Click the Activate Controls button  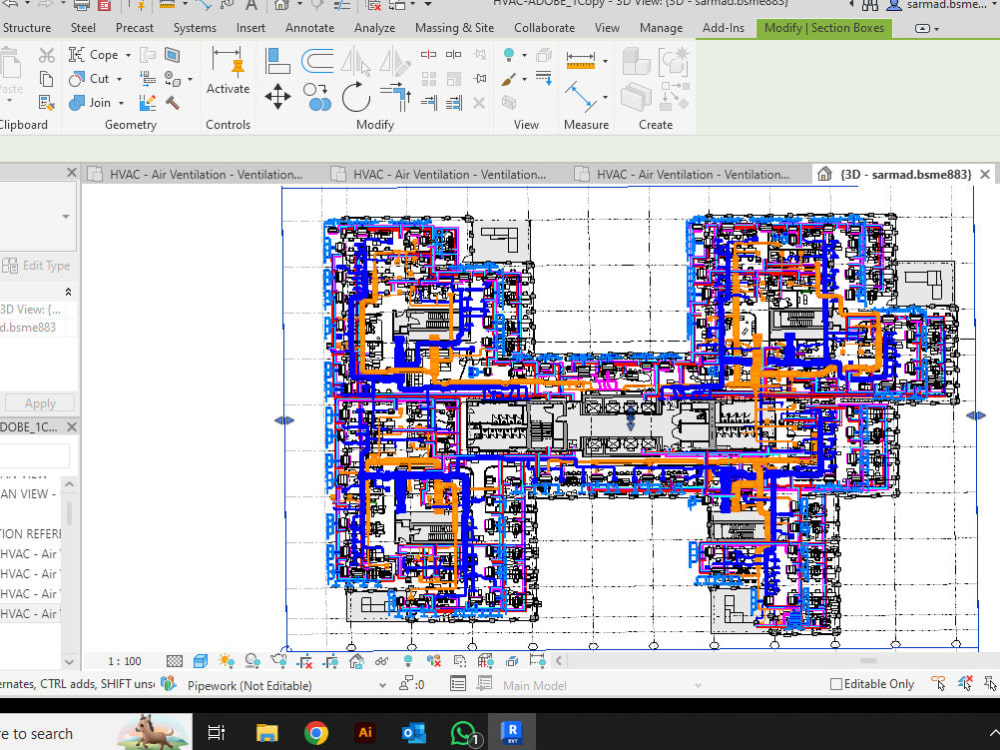coord(228,72)
